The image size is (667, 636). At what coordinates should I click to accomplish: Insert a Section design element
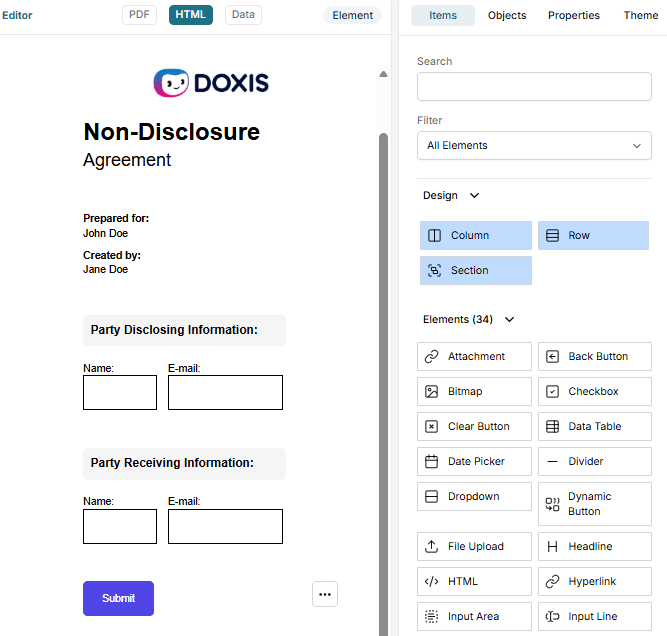coord(476,270)
